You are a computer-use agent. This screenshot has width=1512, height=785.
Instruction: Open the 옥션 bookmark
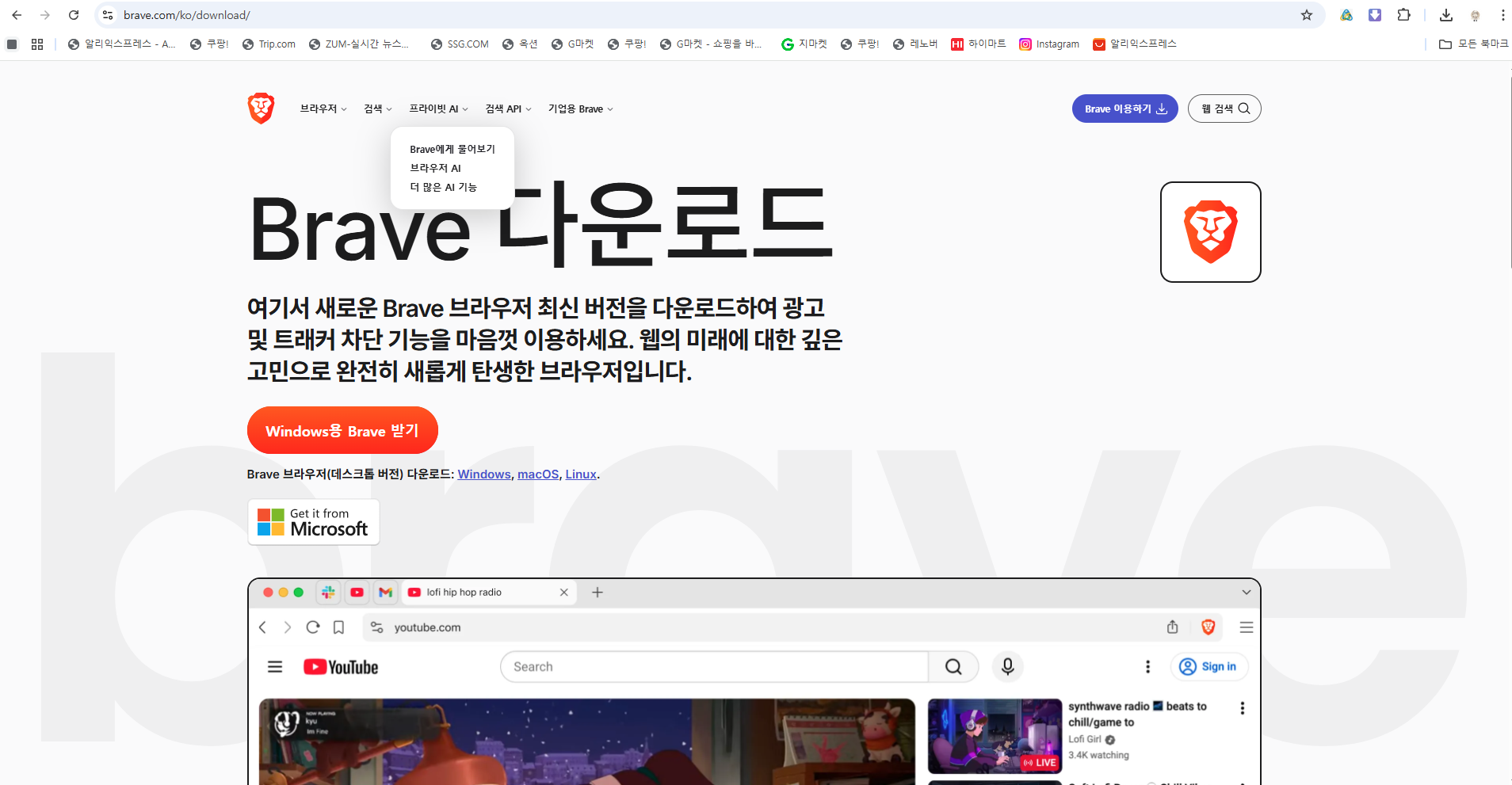(x=520, y=44)
